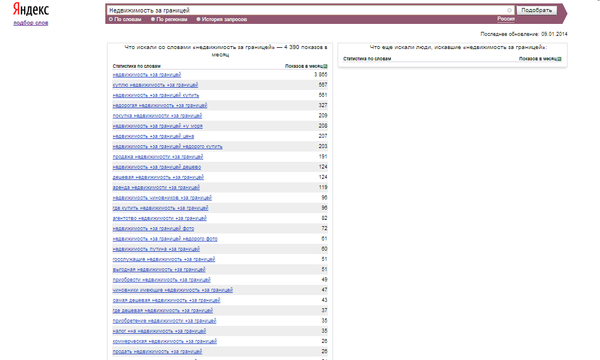The width and height of the screenshot is (600, 360).
Task: Open 'коммерческая недвижимость за границей' link
Action: click(x=165, y=341)
